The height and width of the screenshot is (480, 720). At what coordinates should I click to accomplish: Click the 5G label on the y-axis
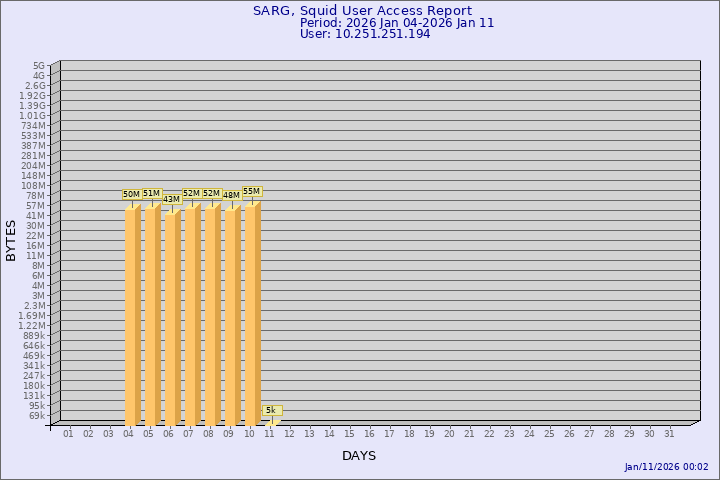click(x=39, y=65)
